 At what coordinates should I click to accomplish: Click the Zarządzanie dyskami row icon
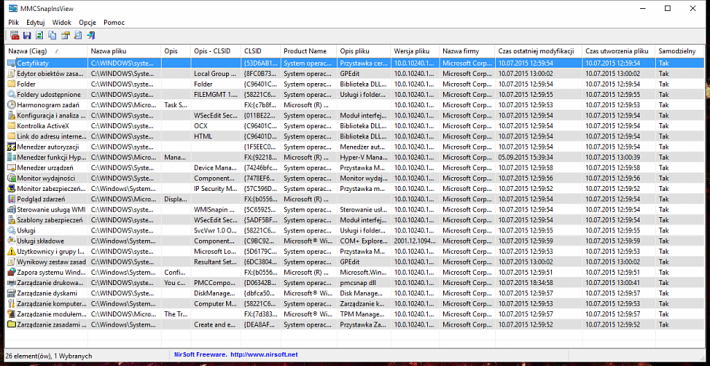click(11, 293)
